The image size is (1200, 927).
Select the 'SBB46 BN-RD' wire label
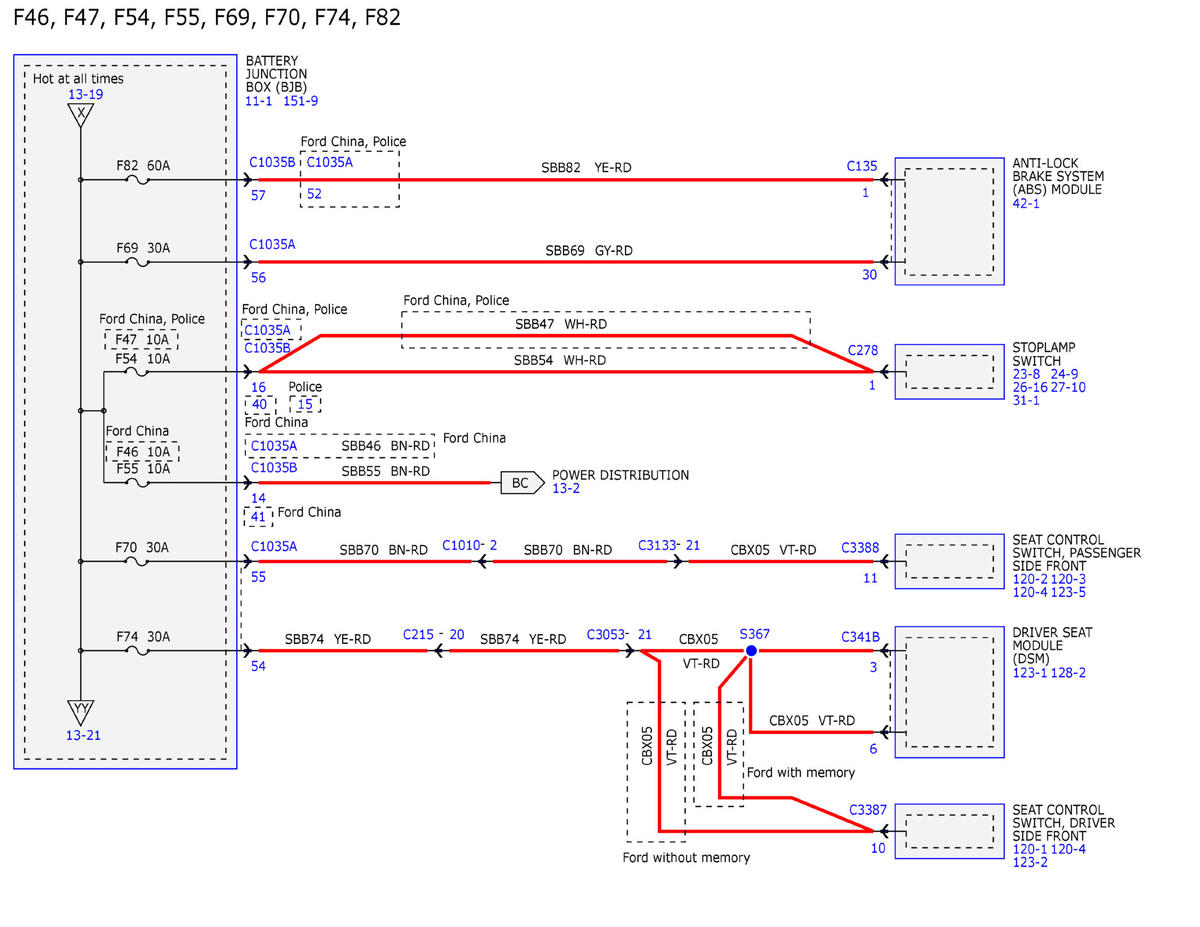[386, 445]
